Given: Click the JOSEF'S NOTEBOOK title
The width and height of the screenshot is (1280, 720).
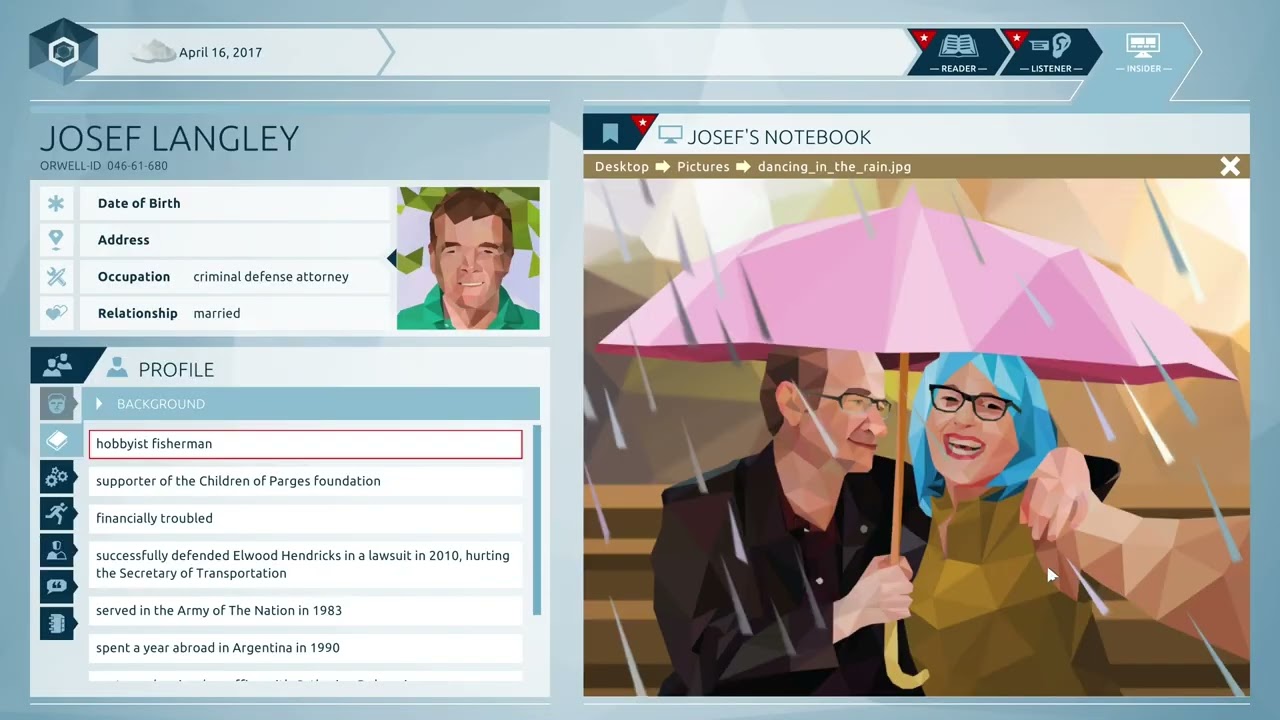Looking at the screenshot, I should (x=779, y=137).
